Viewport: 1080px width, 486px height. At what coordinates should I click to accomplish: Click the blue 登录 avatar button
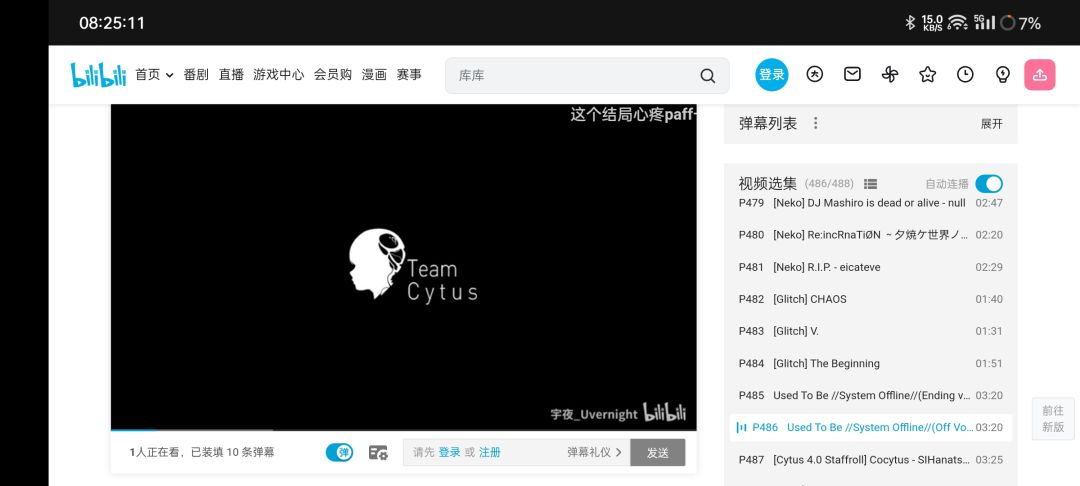(771, 75)
